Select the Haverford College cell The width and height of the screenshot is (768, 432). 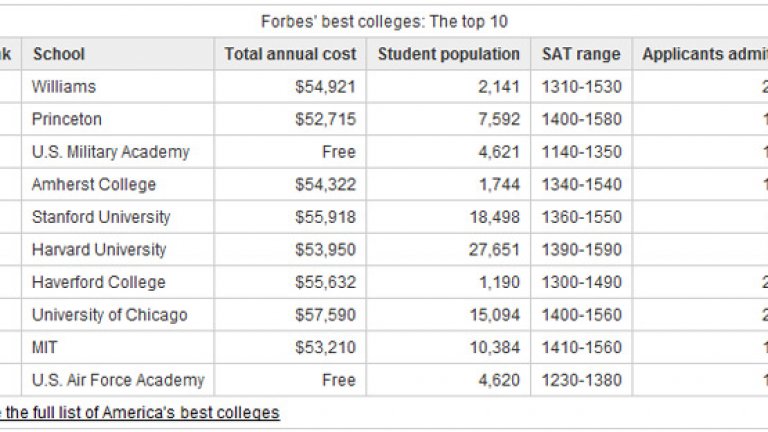tap(98, 282)
